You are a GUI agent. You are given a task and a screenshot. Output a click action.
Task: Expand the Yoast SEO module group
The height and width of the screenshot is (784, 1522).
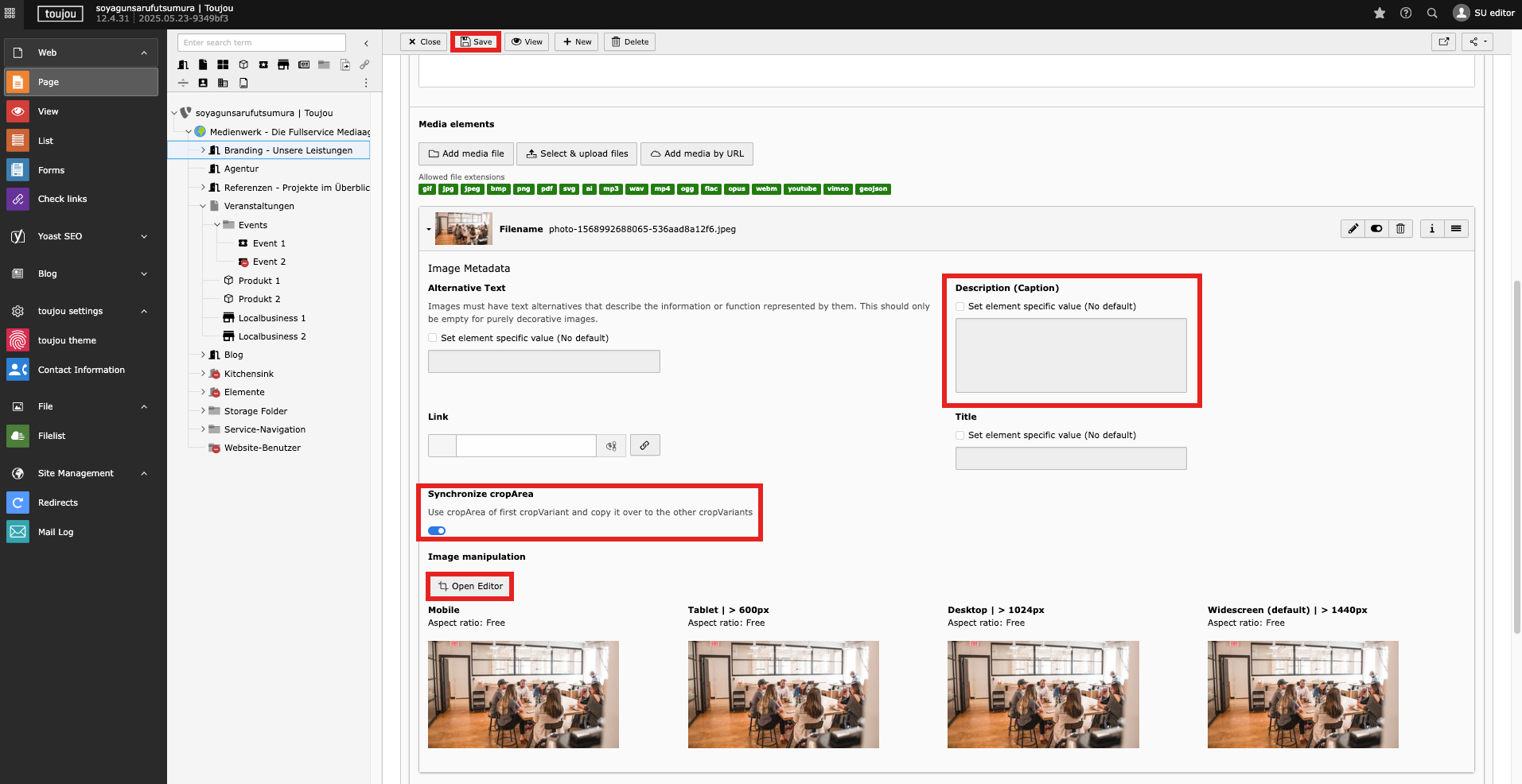tap(144, 236)
